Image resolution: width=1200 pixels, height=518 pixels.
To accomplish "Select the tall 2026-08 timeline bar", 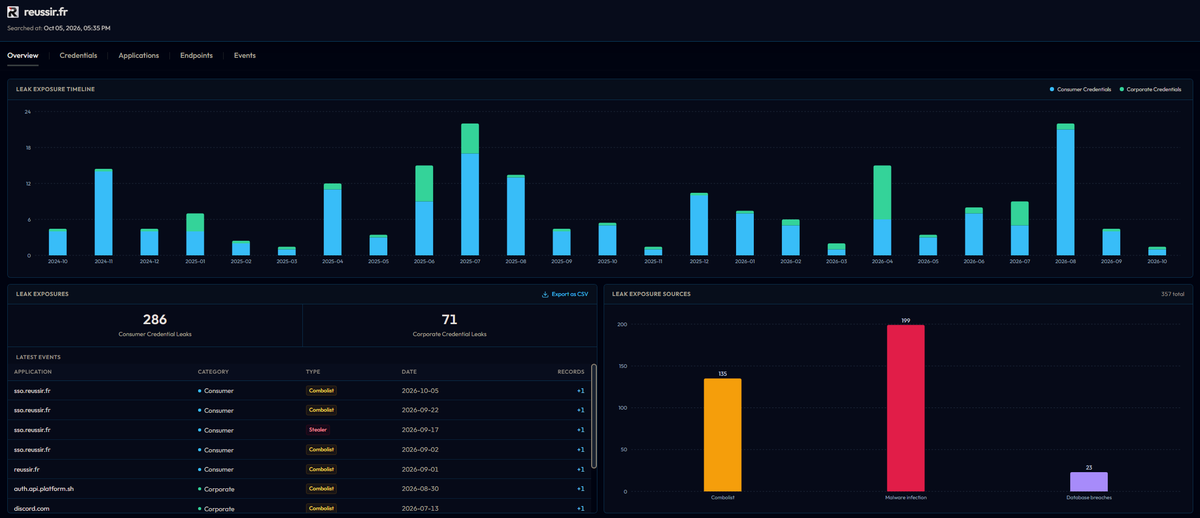I will (1066, 189).
